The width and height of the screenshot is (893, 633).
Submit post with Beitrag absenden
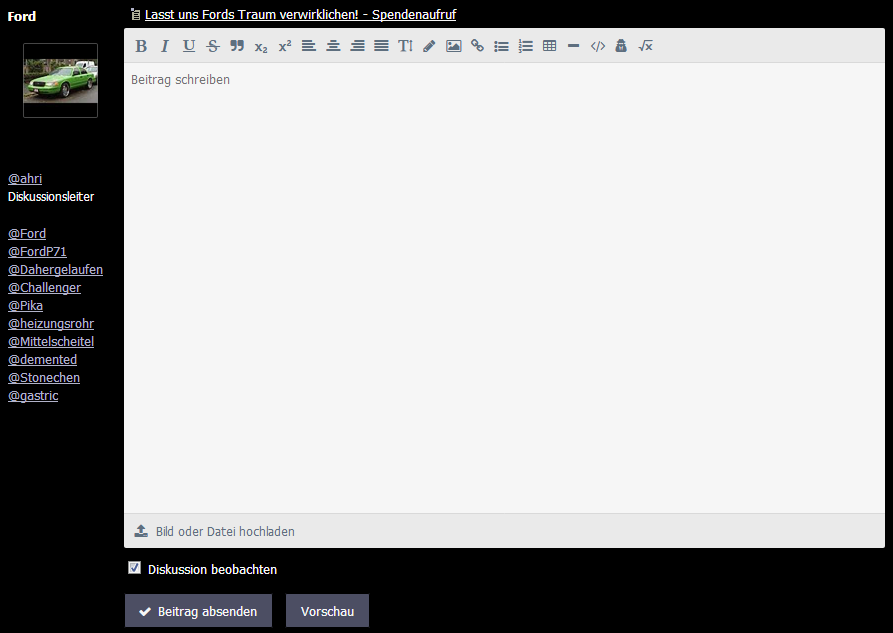click(198, 611)
